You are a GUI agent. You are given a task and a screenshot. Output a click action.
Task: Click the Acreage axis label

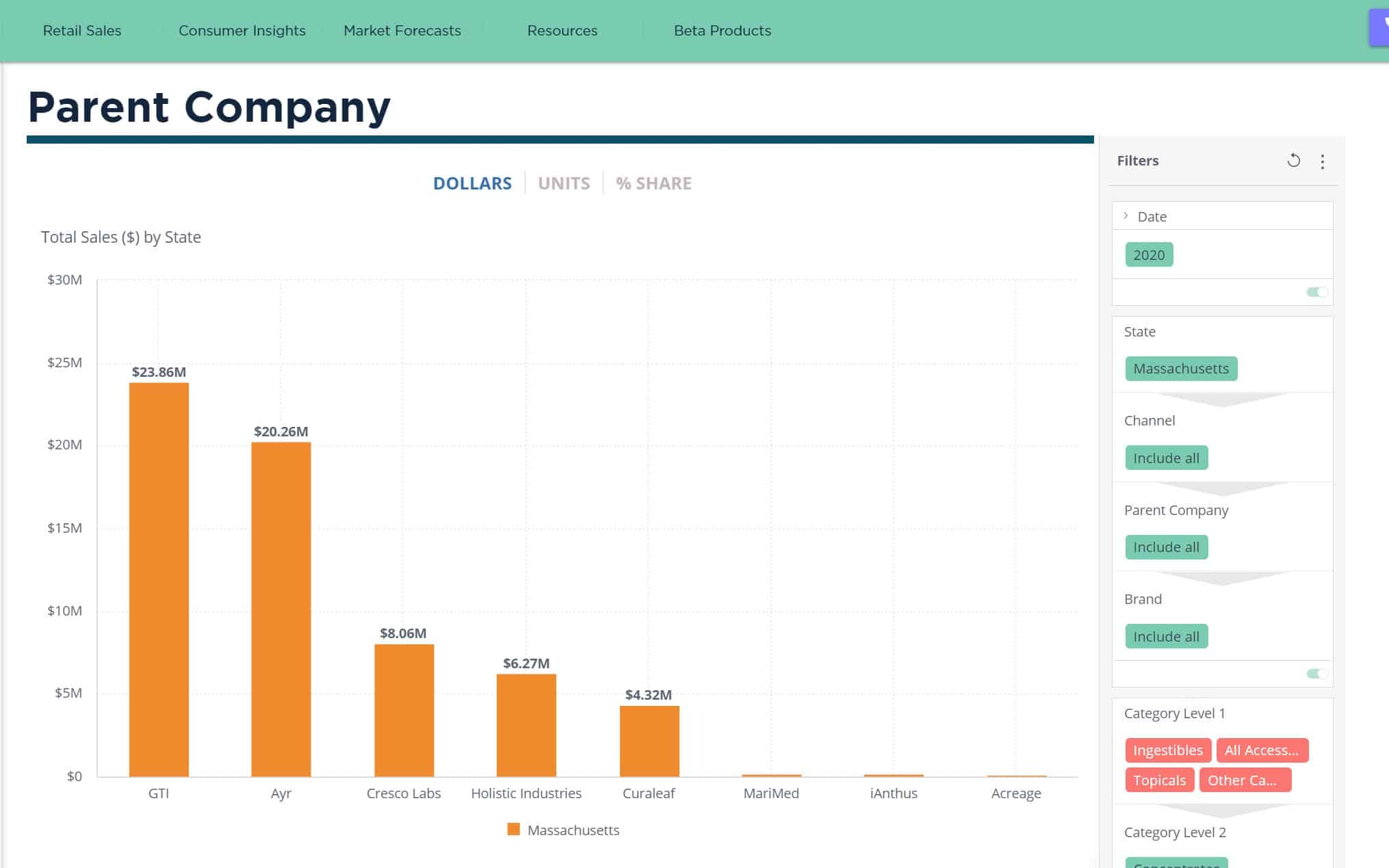(x=1016, y=793)
